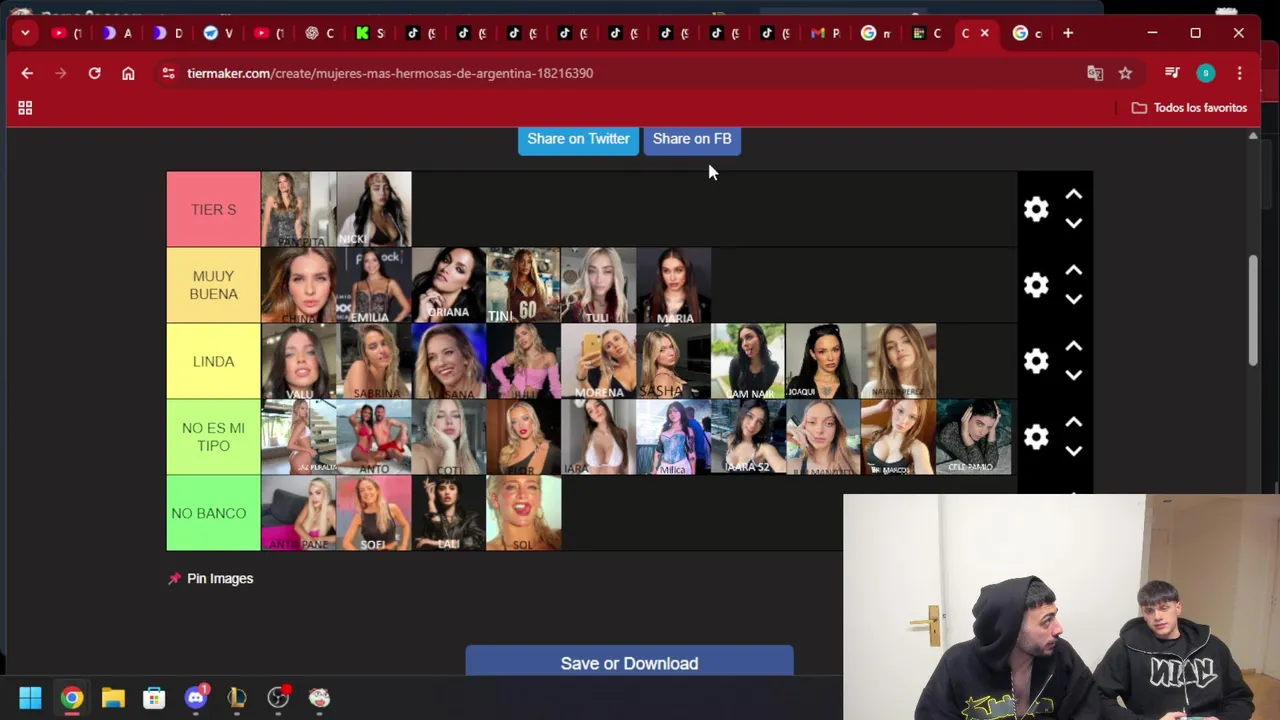The width and height of the screenshot is (1280, 720).
Task: Open settings gear for MUUY BUENA row
Action: coord(1036,285)
